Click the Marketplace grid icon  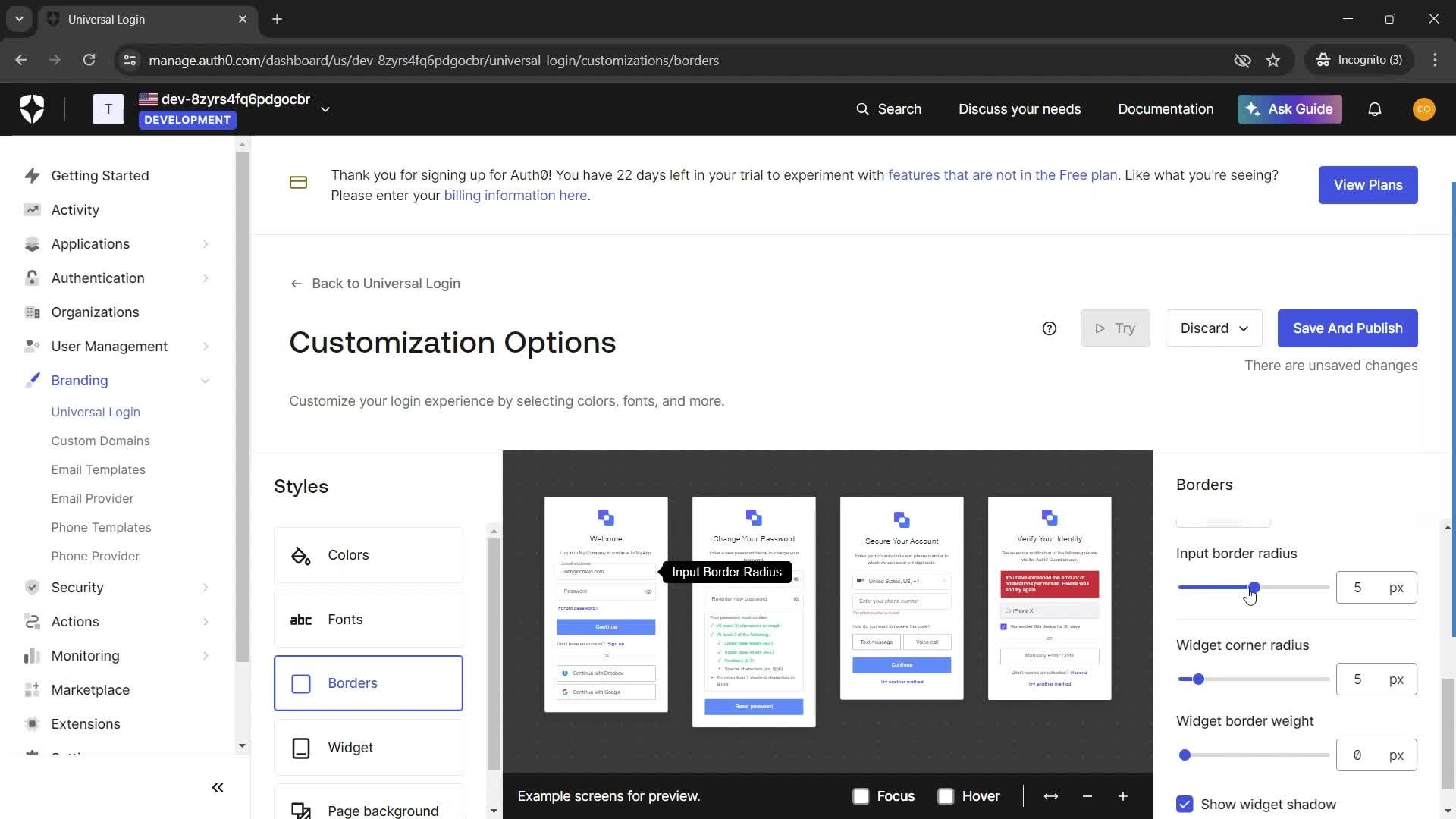pyautogui.click(x=32, y=690)
